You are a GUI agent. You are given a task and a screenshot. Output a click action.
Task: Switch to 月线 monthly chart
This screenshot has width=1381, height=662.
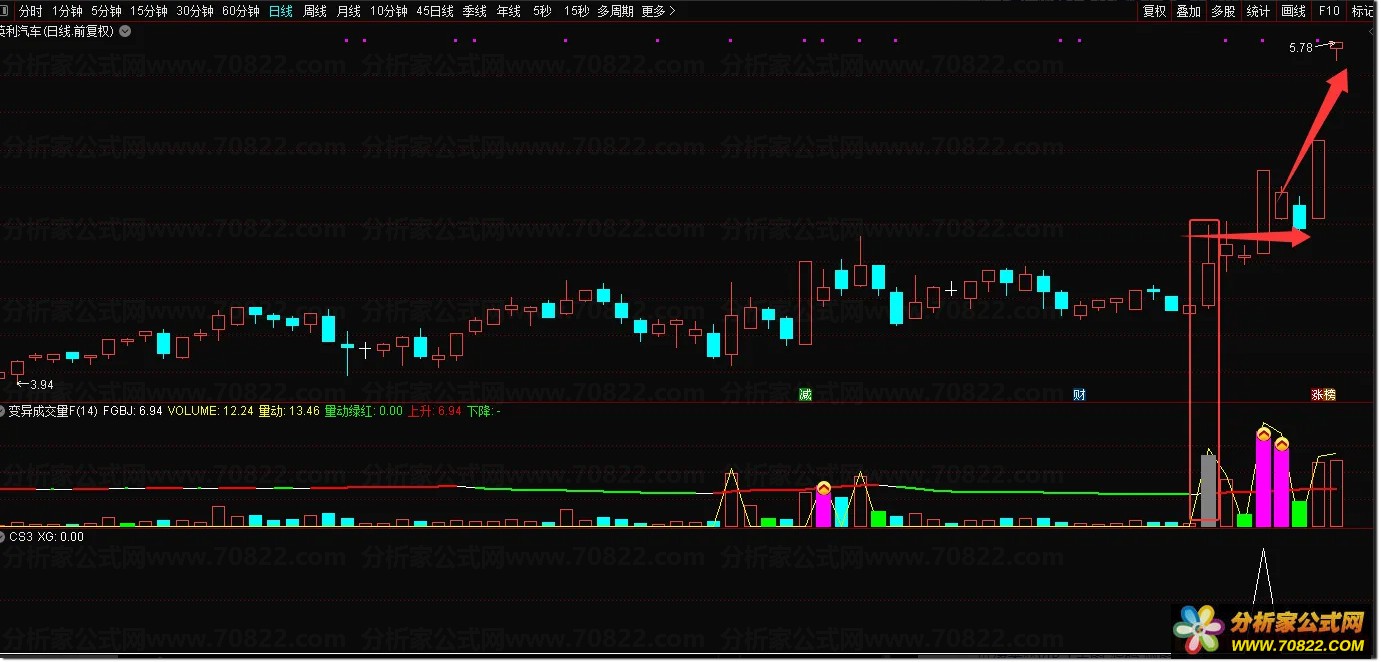[x=349, y=11]
